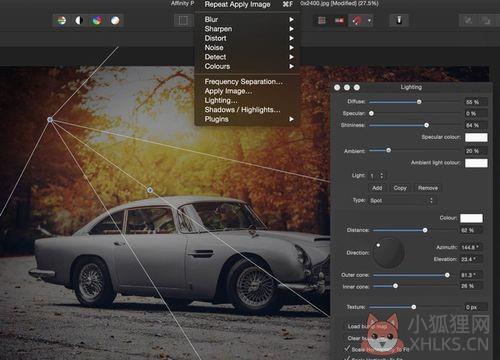Click the Direction dial control
The image size is (500, 360).
pyautogui.click(x=388, y=253)
